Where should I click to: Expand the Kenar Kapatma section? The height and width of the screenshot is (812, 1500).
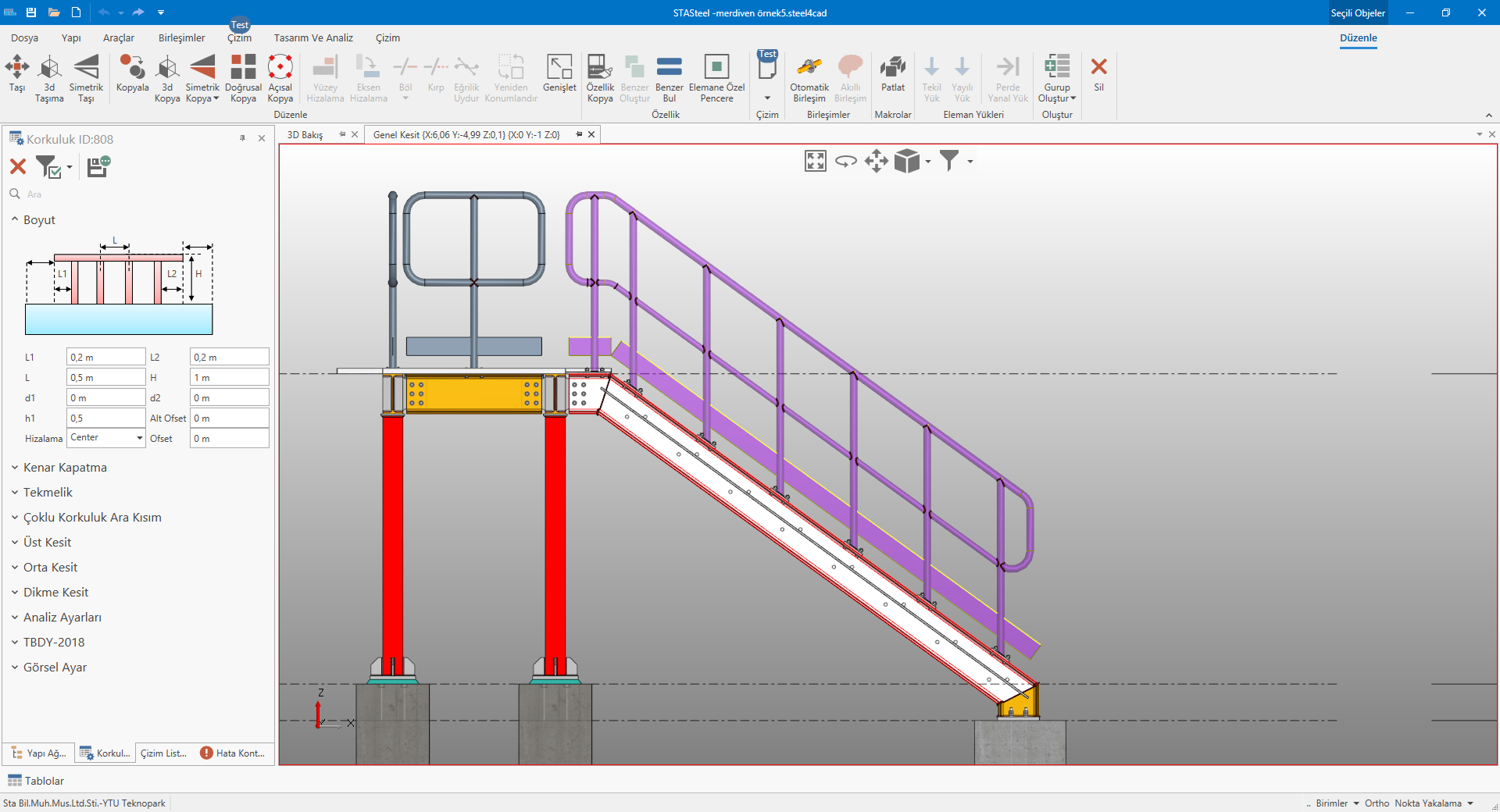coord(65,468)
